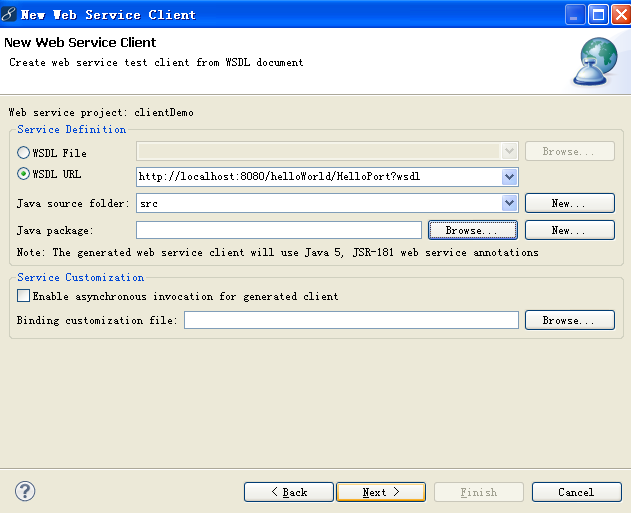Screen dimensions: 631x513
Task: Select the WSDL File radio button
Action: point(24,153)
